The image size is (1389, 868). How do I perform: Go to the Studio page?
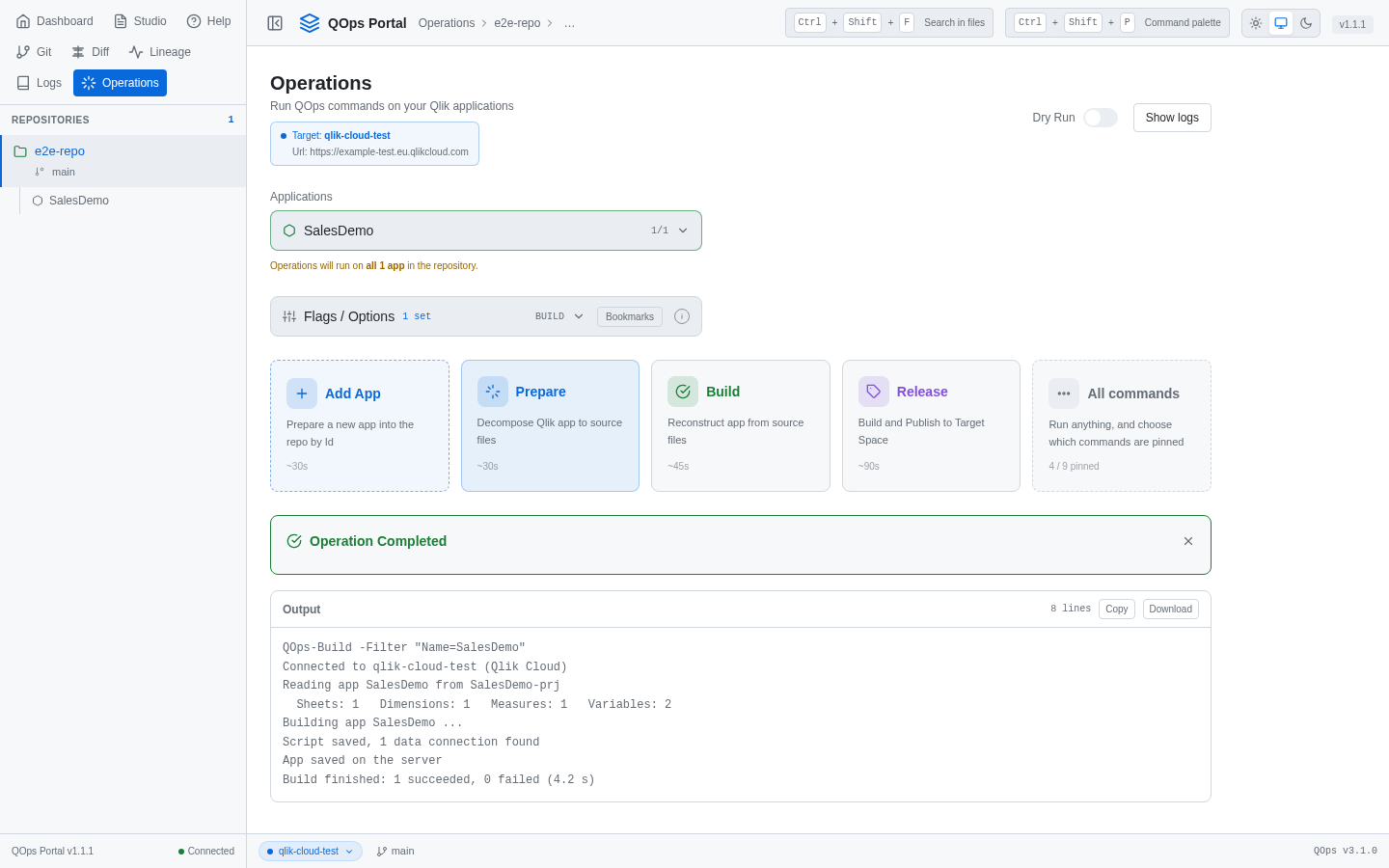tap(140, 21)
